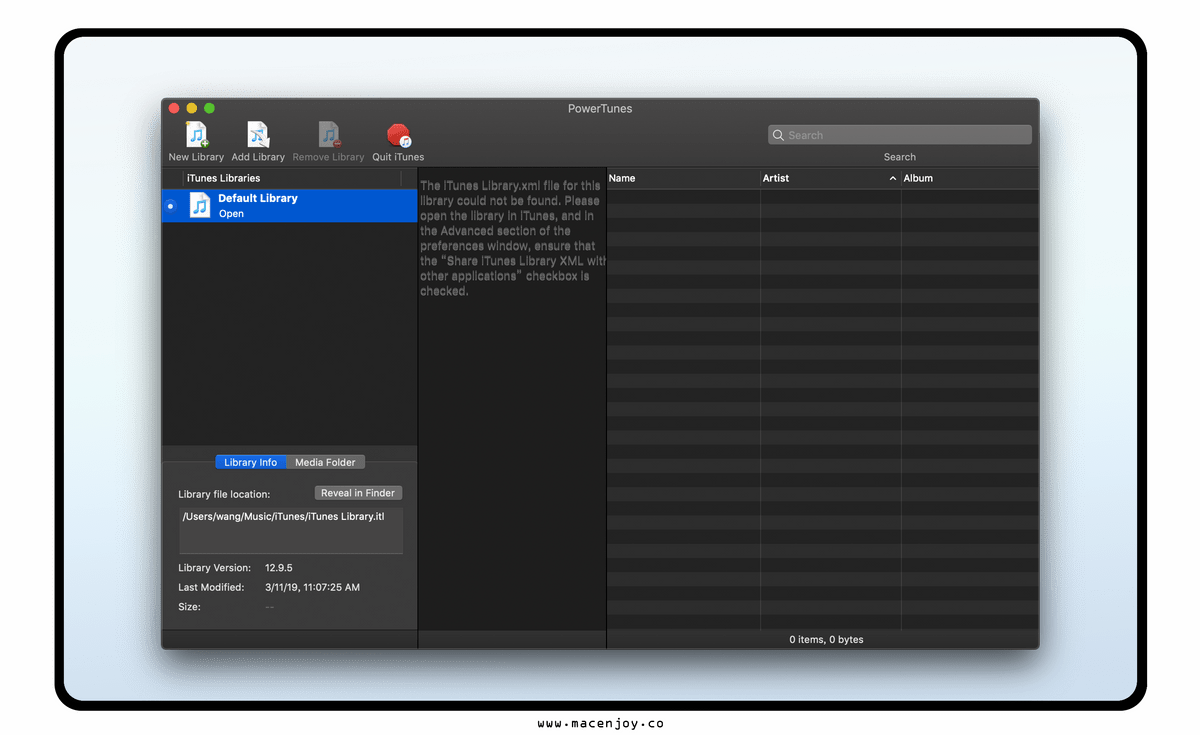Close the PowerTunes window with the red button
Screen dimensions: 1200x735
(174, 108)
